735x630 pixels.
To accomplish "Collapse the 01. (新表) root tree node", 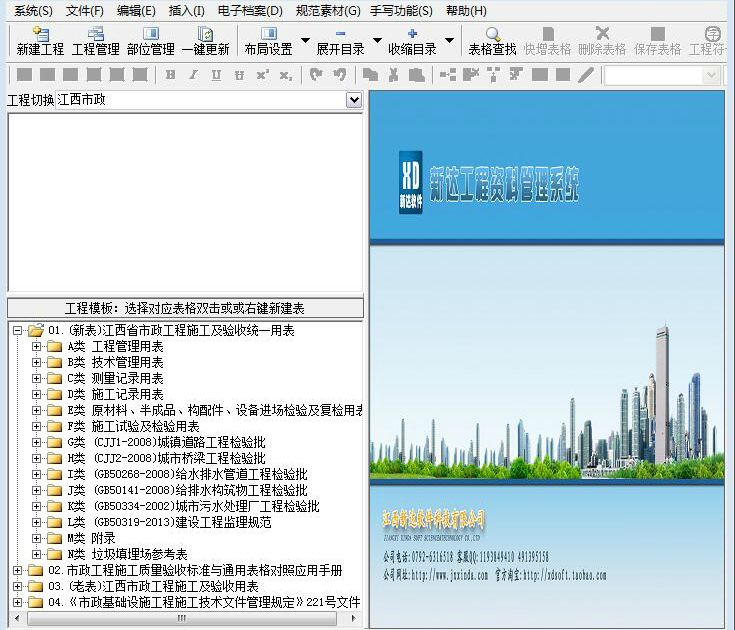I will pyautogui.click(x=17, y=330).
